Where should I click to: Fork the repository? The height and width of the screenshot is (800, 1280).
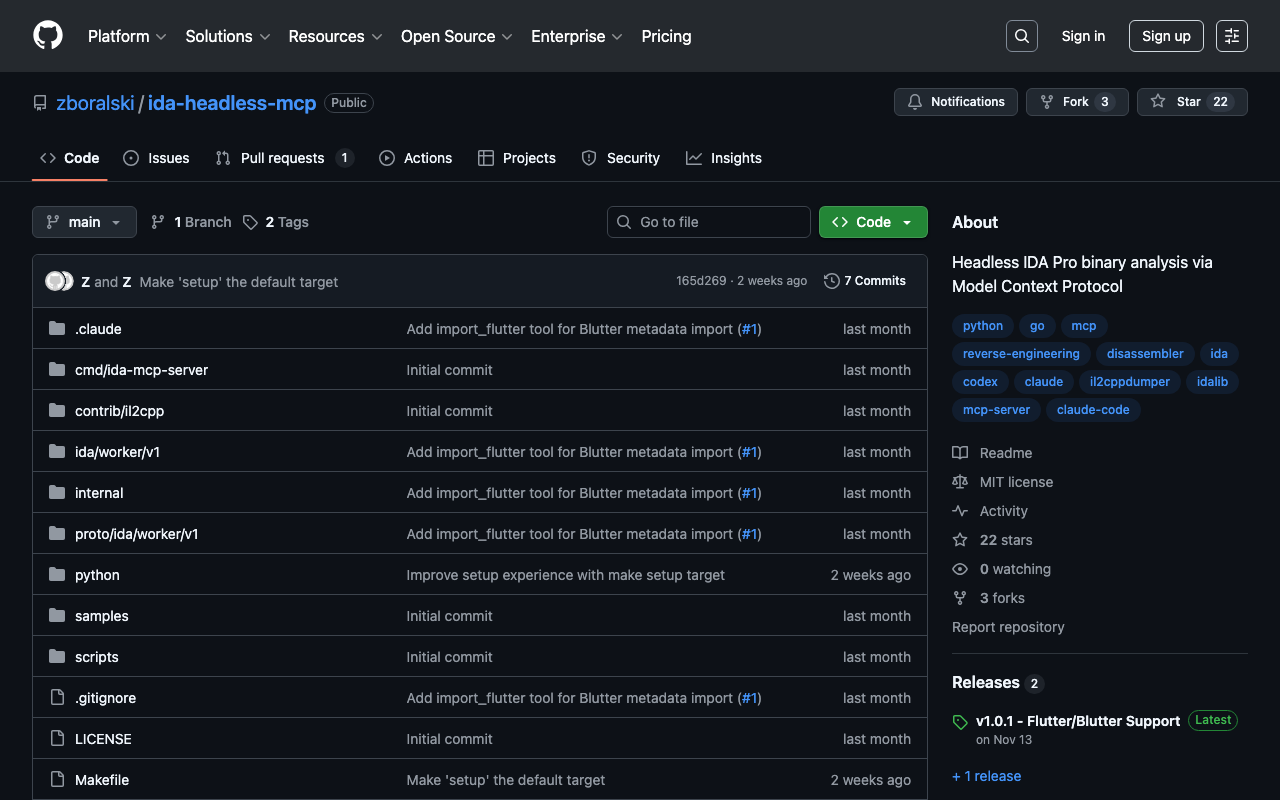(1076, 102)
